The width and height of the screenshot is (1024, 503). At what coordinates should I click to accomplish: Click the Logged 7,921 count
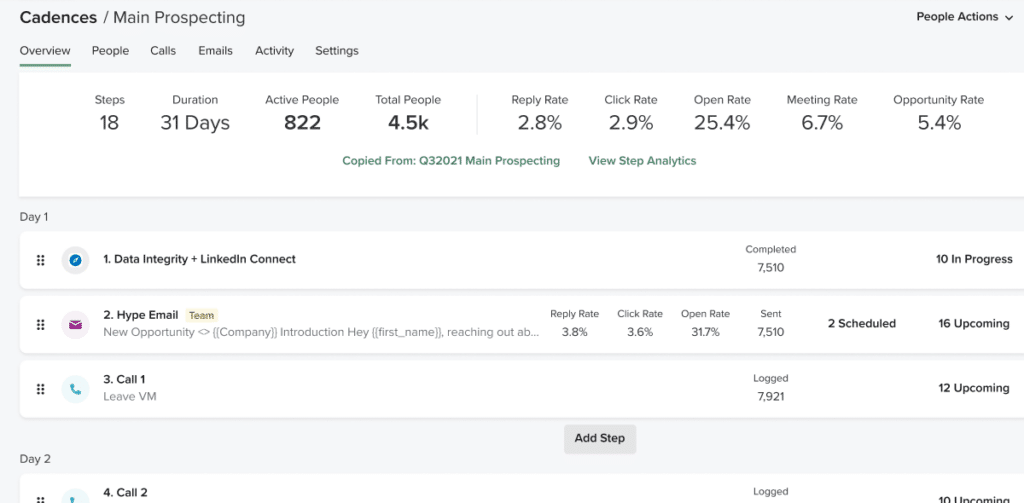(x=771, y=397)
